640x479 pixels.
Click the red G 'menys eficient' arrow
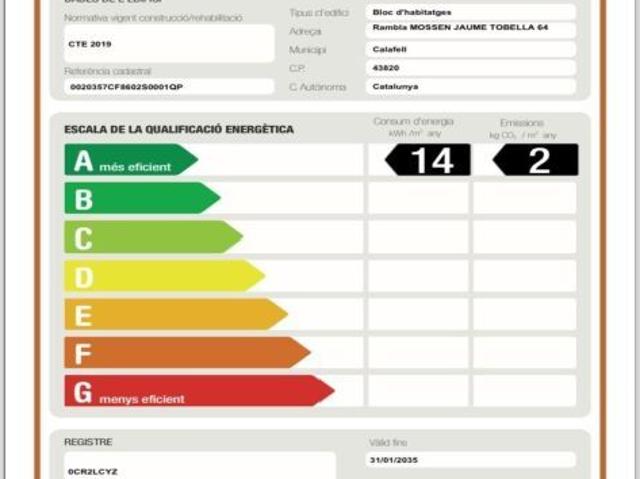point(199,391)
